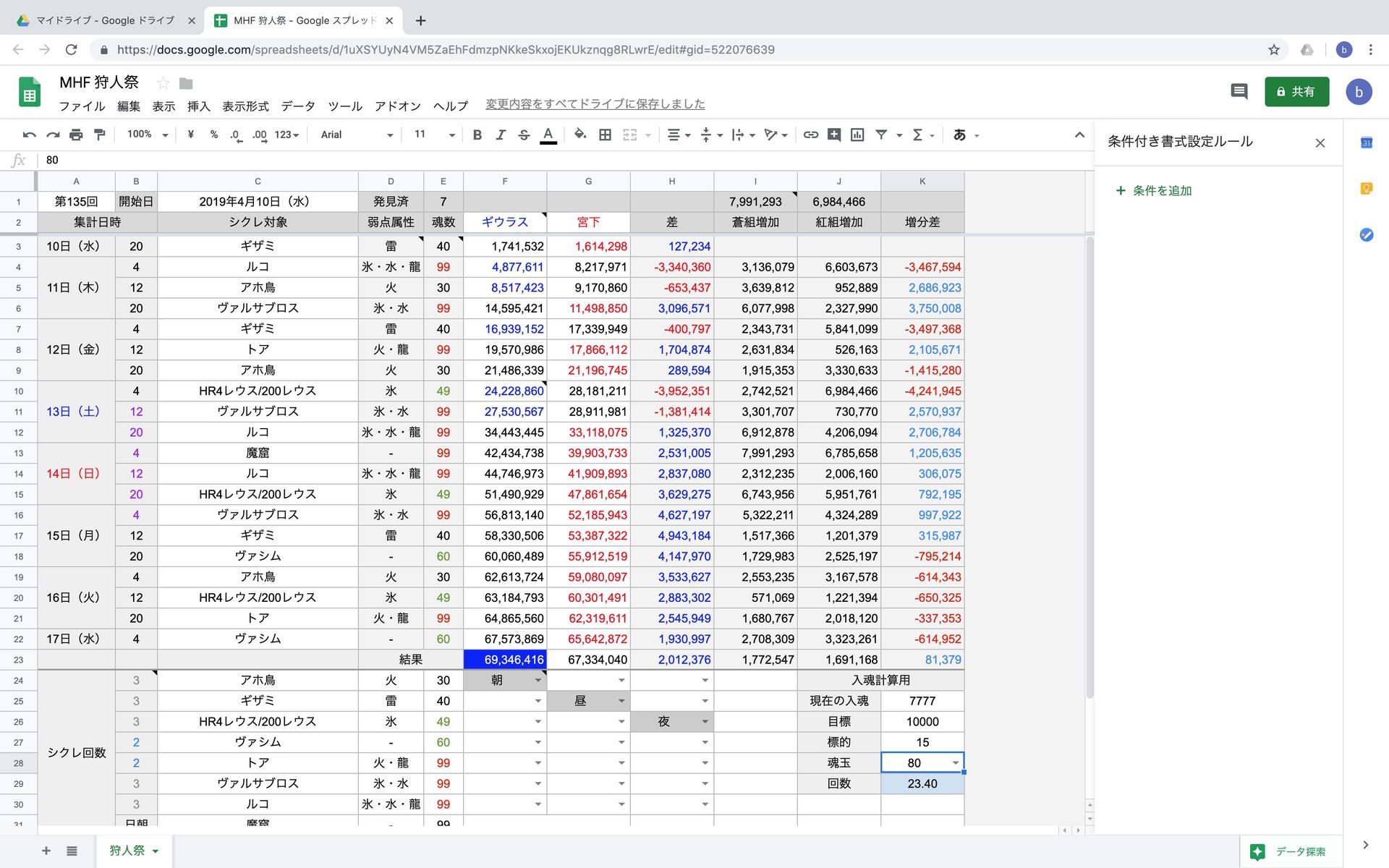This screenshot has width=1389, height=868.
Task: Open the Arial font dropdown
Action: pyautogui.click(x=357, y=135)
